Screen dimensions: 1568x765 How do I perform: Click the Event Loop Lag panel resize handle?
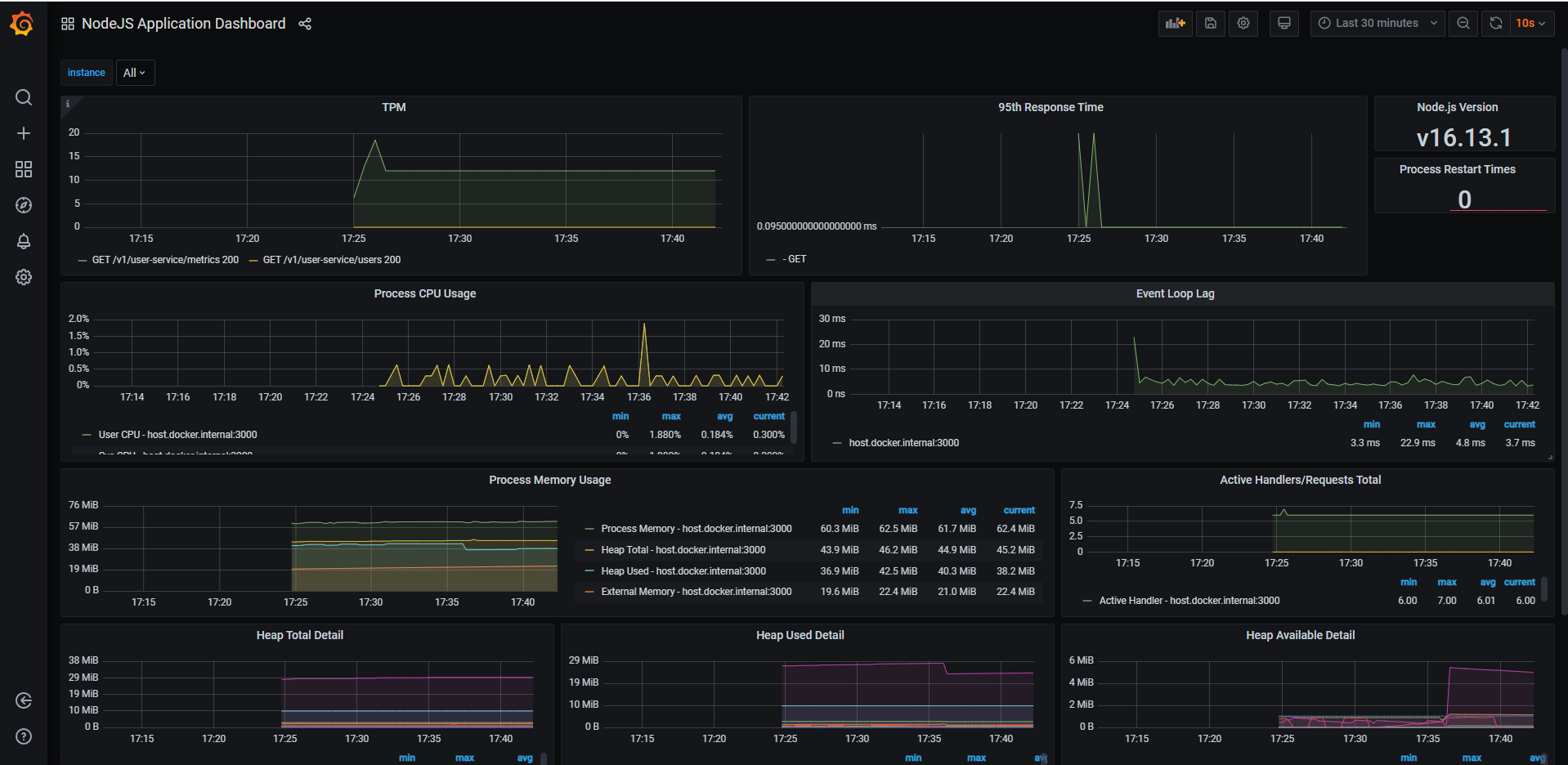[x=1550, y=457]
